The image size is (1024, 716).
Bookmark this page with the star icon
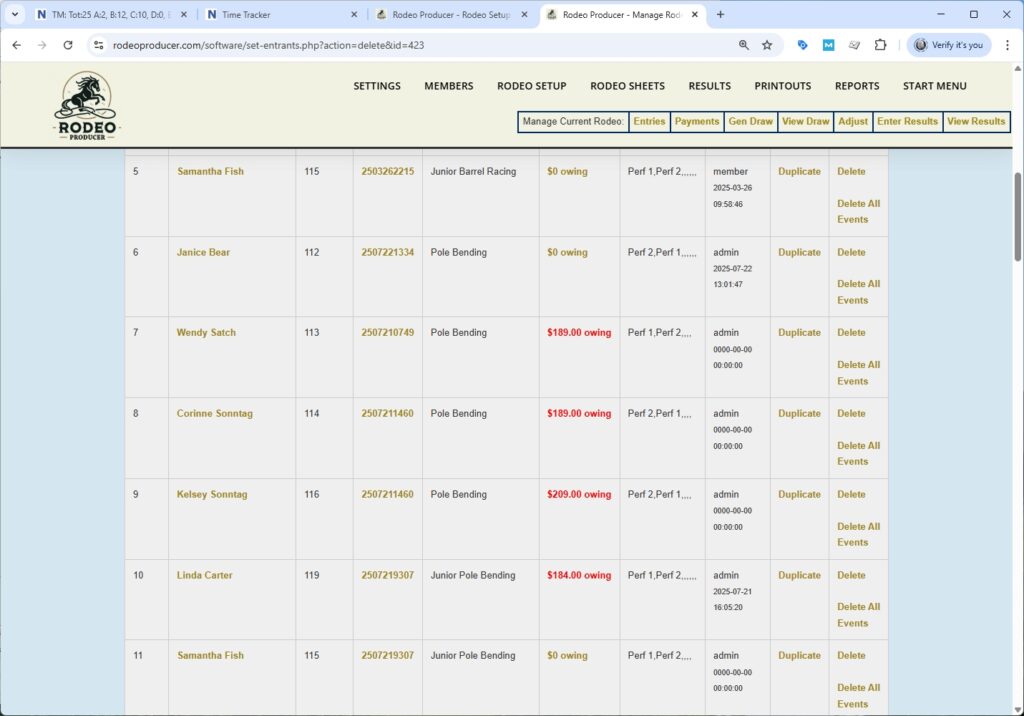[767, 45]
